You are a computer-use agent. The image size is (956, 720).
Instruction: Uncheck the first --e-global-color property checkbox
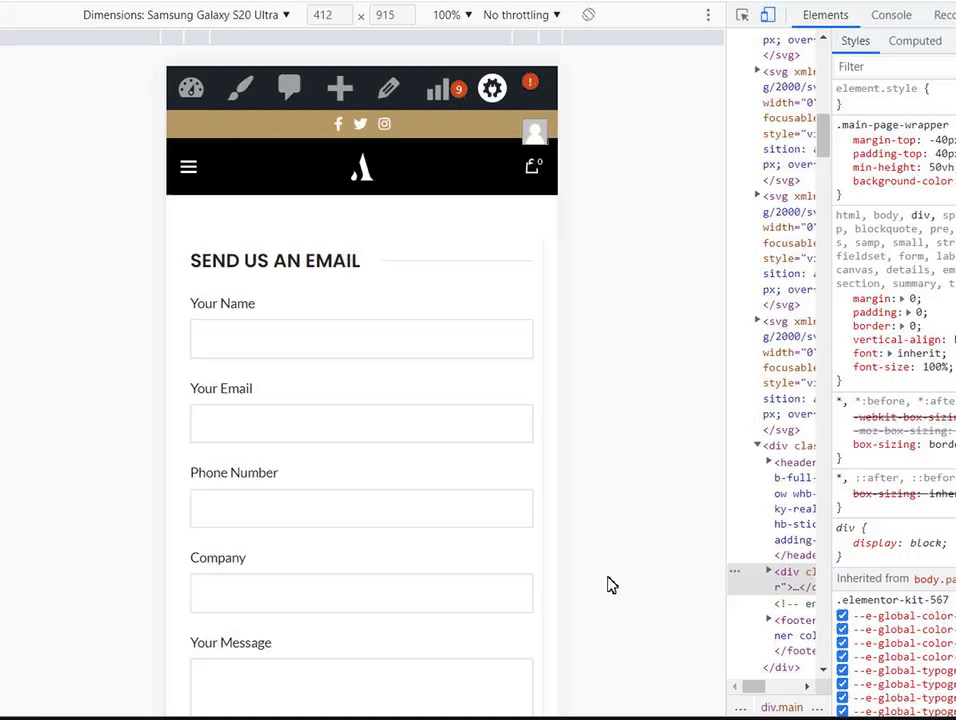coord(842,616)
